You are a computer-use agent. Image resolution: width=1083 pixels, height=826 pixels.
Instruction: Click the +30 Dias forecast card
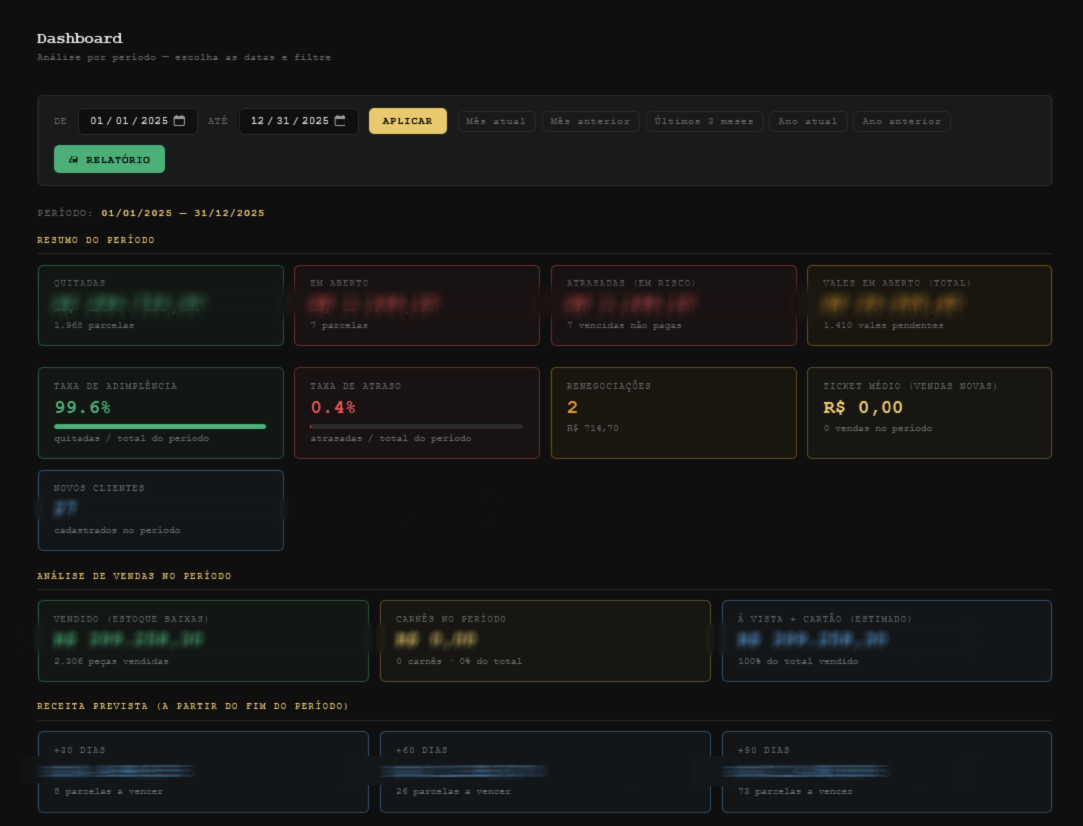203,771
